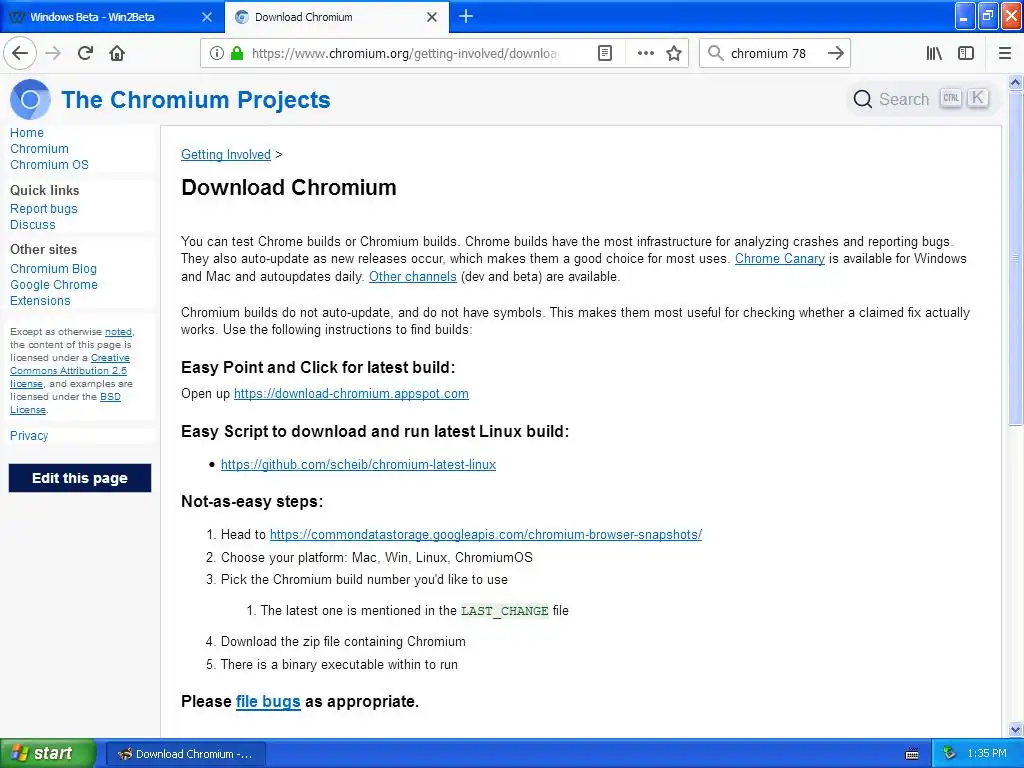Click the chromium 78 search field

coord(773,53)
